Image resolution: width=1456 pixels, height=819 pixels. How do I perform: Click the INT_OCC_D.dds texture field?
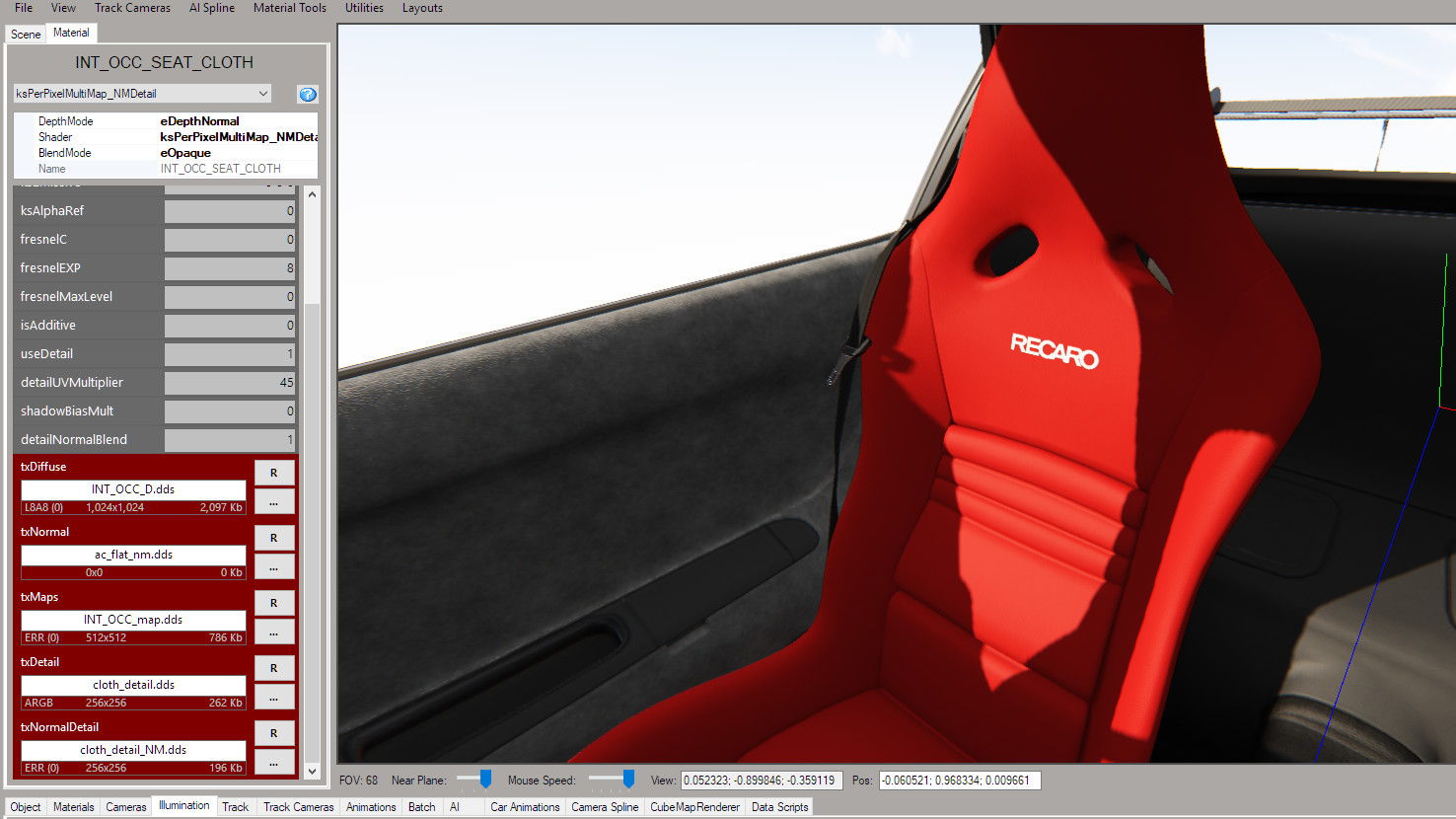pos(133,489)
